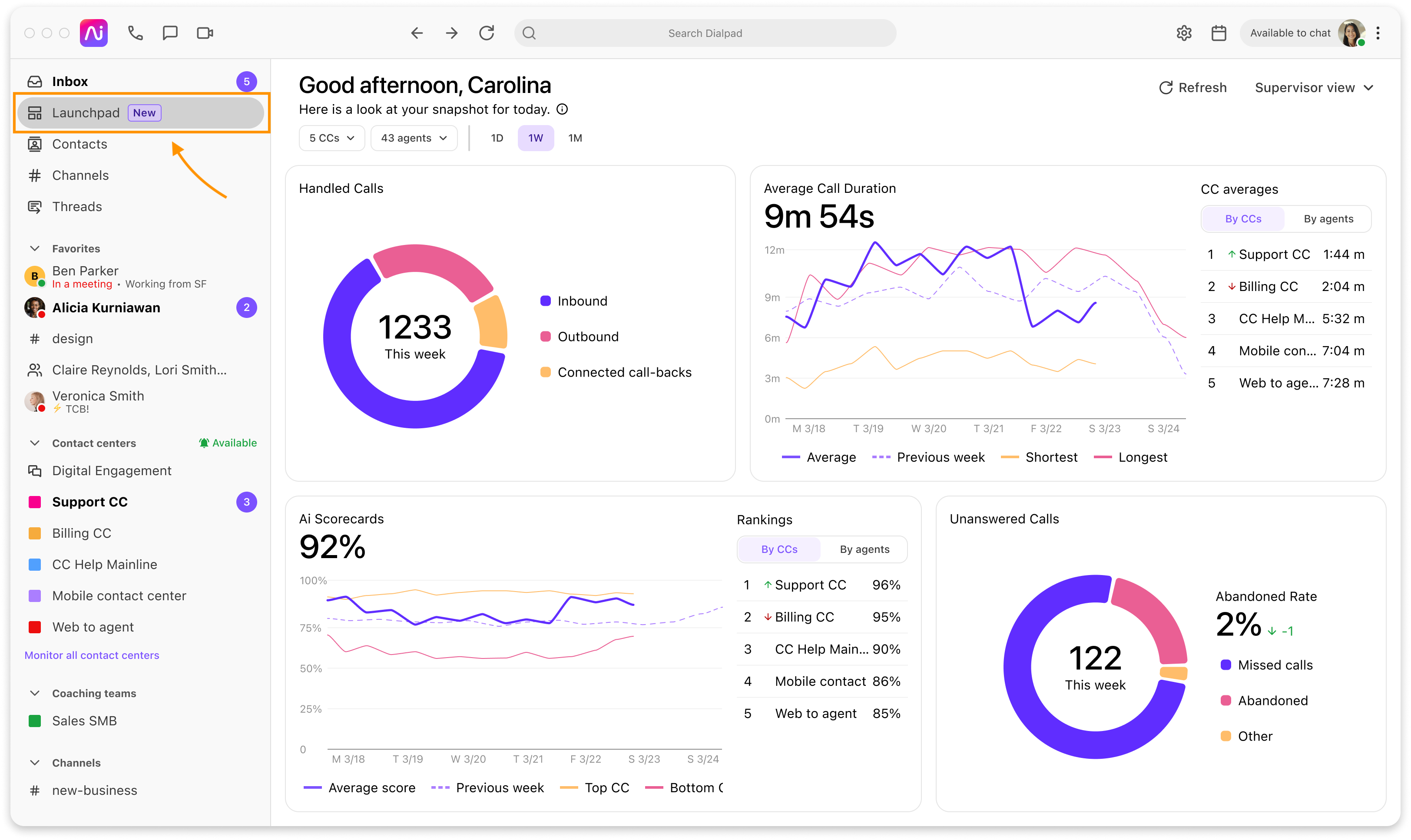Open Threads in the sidebar
Screen dimensions: 1411x840
[141, 207]
